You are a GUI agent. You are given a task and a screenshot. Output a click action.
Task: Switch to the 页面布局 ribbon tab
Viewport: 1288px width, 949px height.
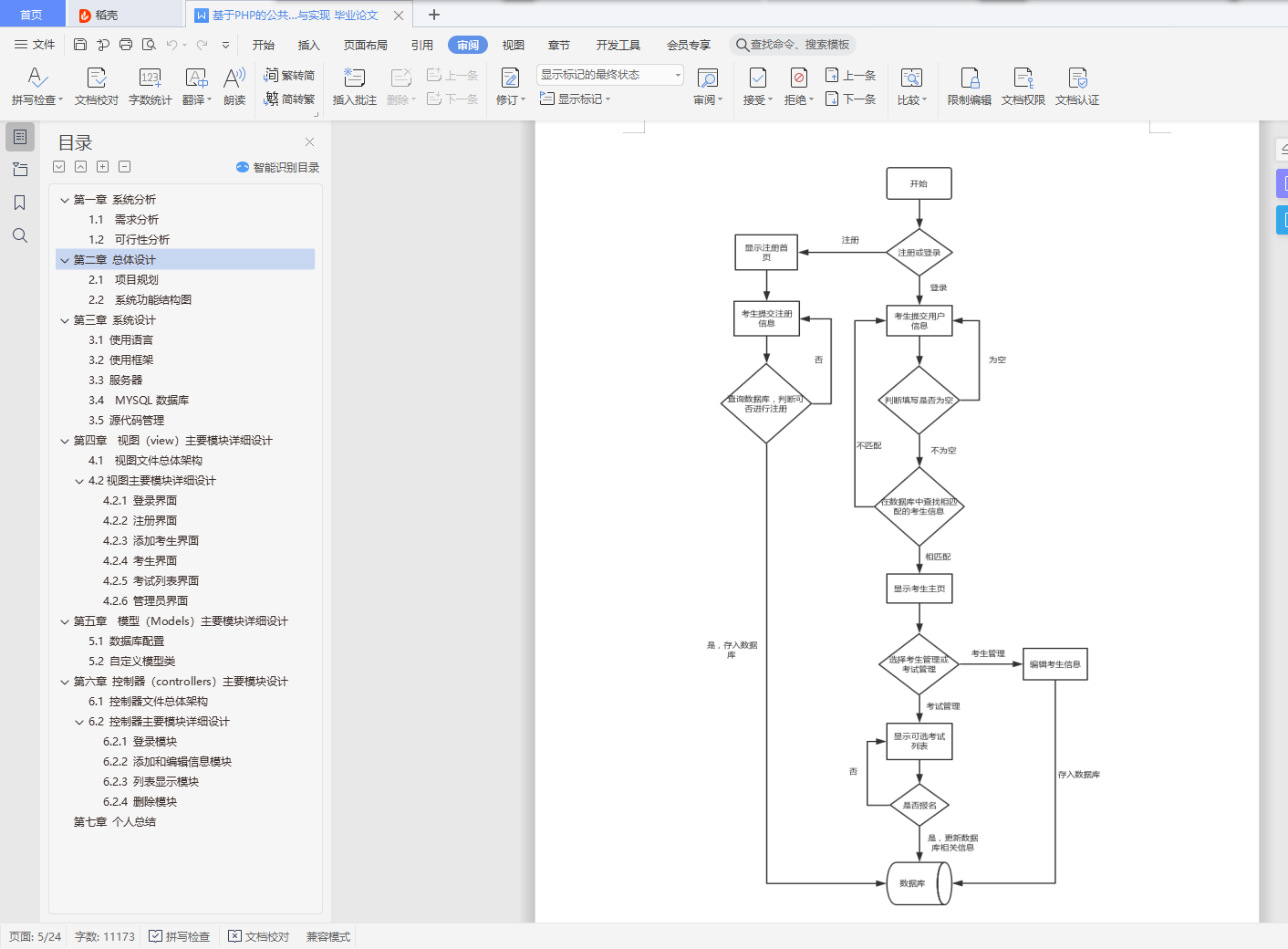366,45
